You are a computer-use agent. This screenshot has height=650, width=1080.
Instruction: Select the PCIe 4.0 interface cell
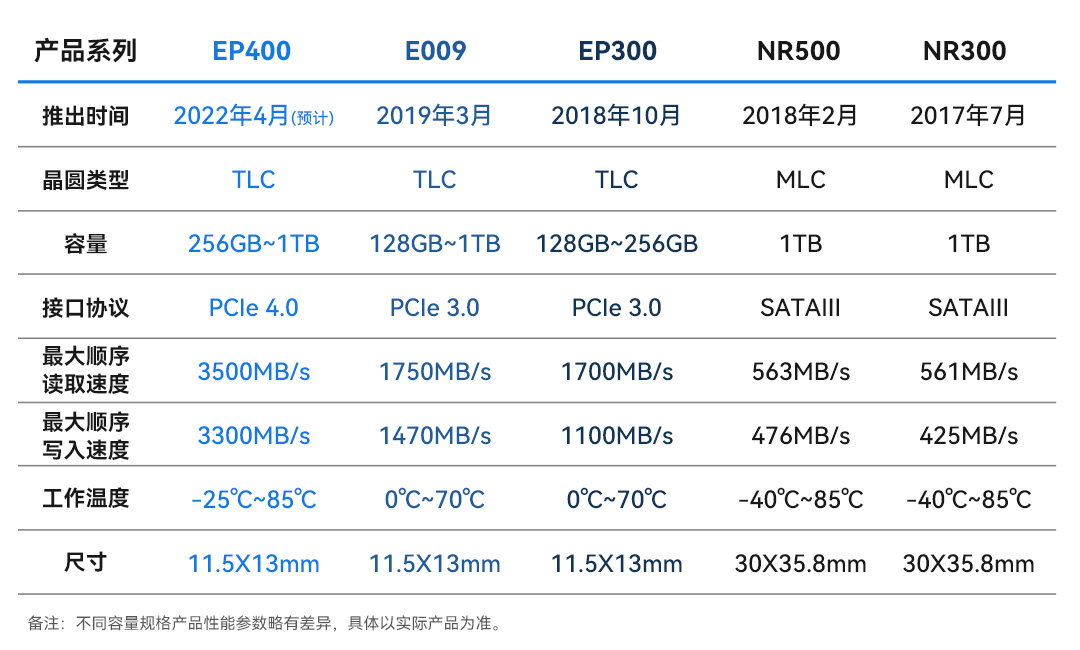click(254, 308)
